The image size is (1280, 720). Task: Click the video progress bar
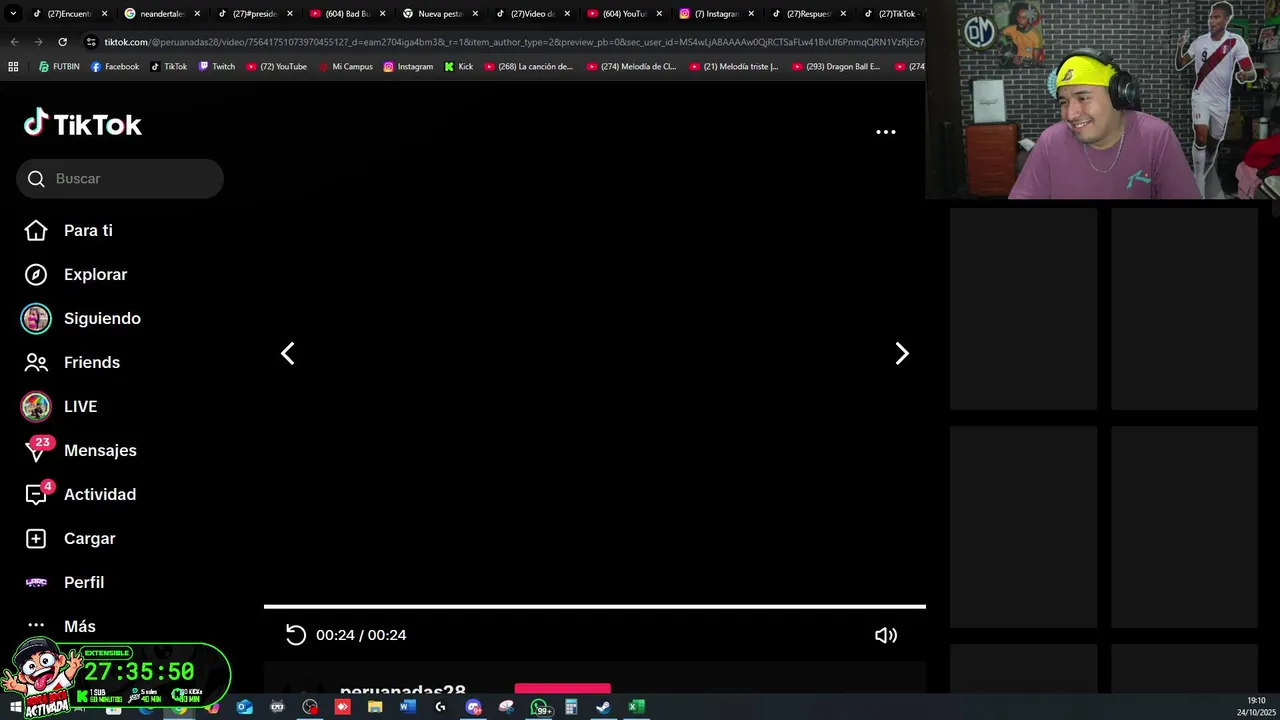click(595, 606)
